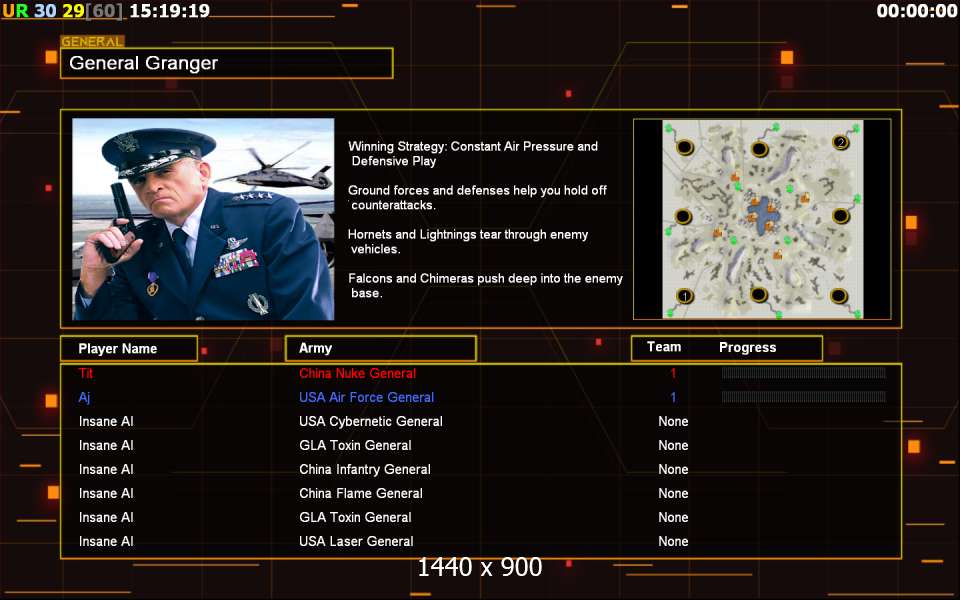This screenshot has height=600, width=960.
Task: Click the Progress column header
Action: click(x=747, y=348)
